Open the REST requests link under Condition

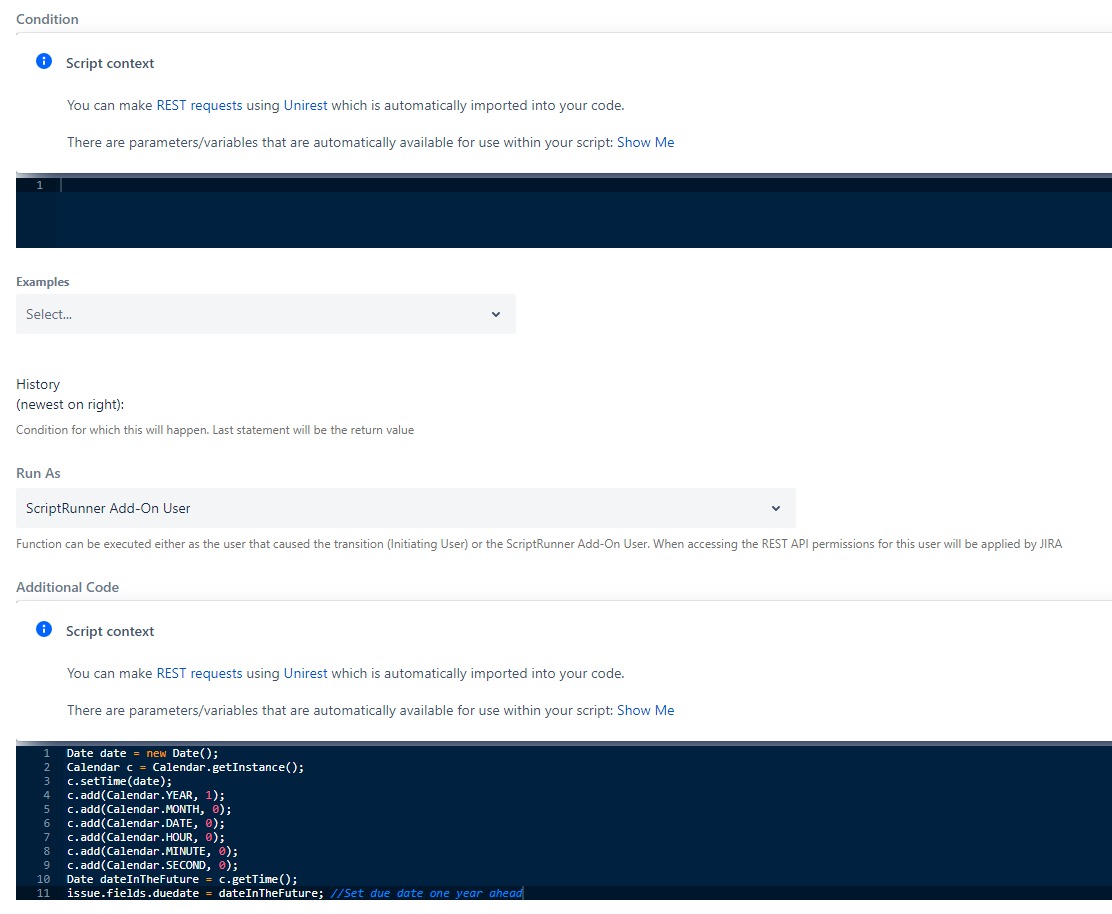point(199,105)
